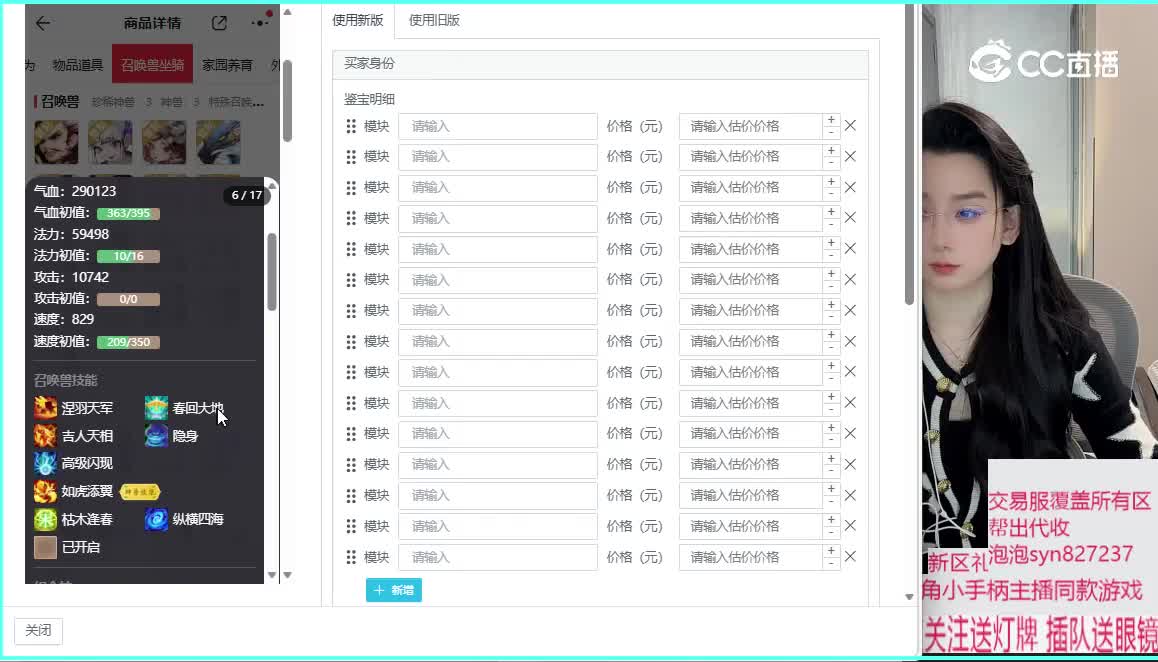Click the 高级闪现 skill icon

pos(45,463)
